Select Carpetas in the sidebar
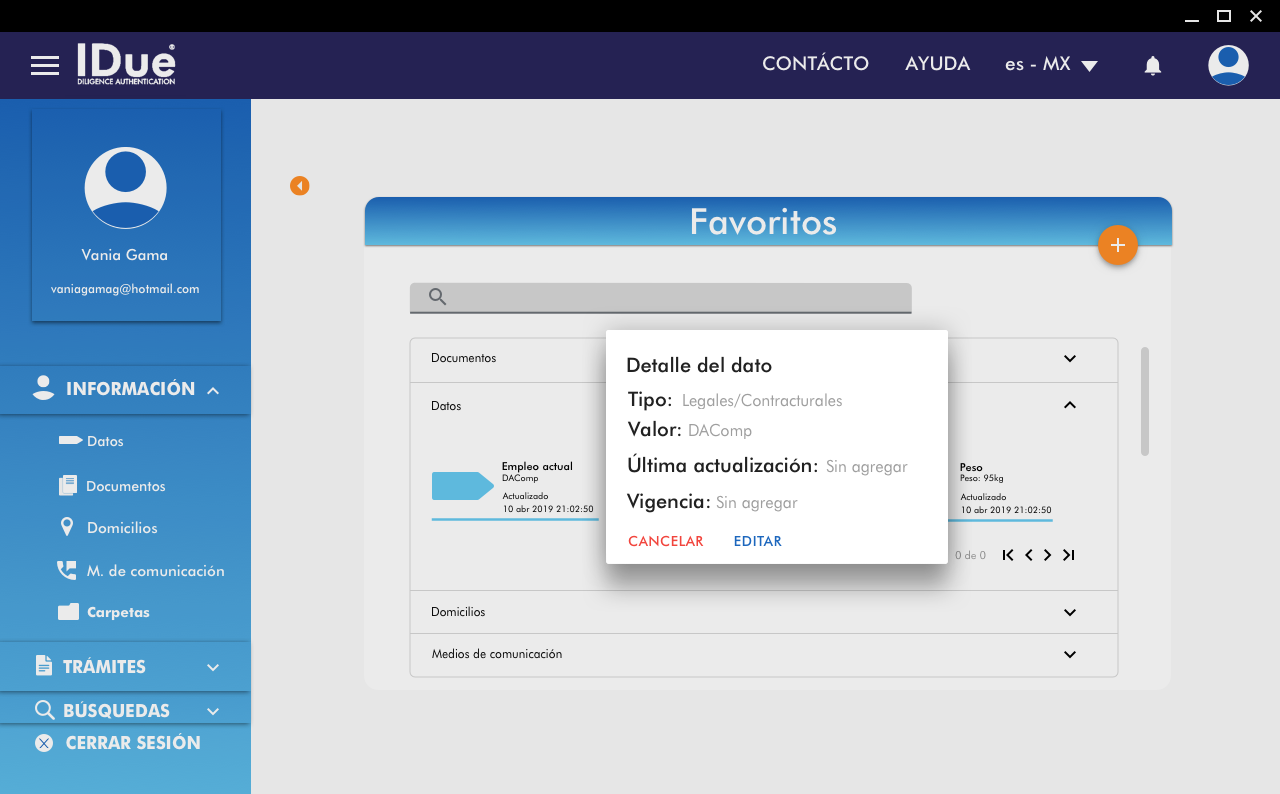The image size is (1280, 794). (117, 612)
